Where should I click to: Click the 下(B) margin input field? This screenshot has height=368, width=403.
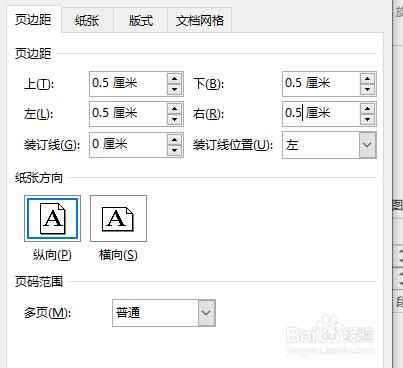pyautogui.click(x=321, y=84)
